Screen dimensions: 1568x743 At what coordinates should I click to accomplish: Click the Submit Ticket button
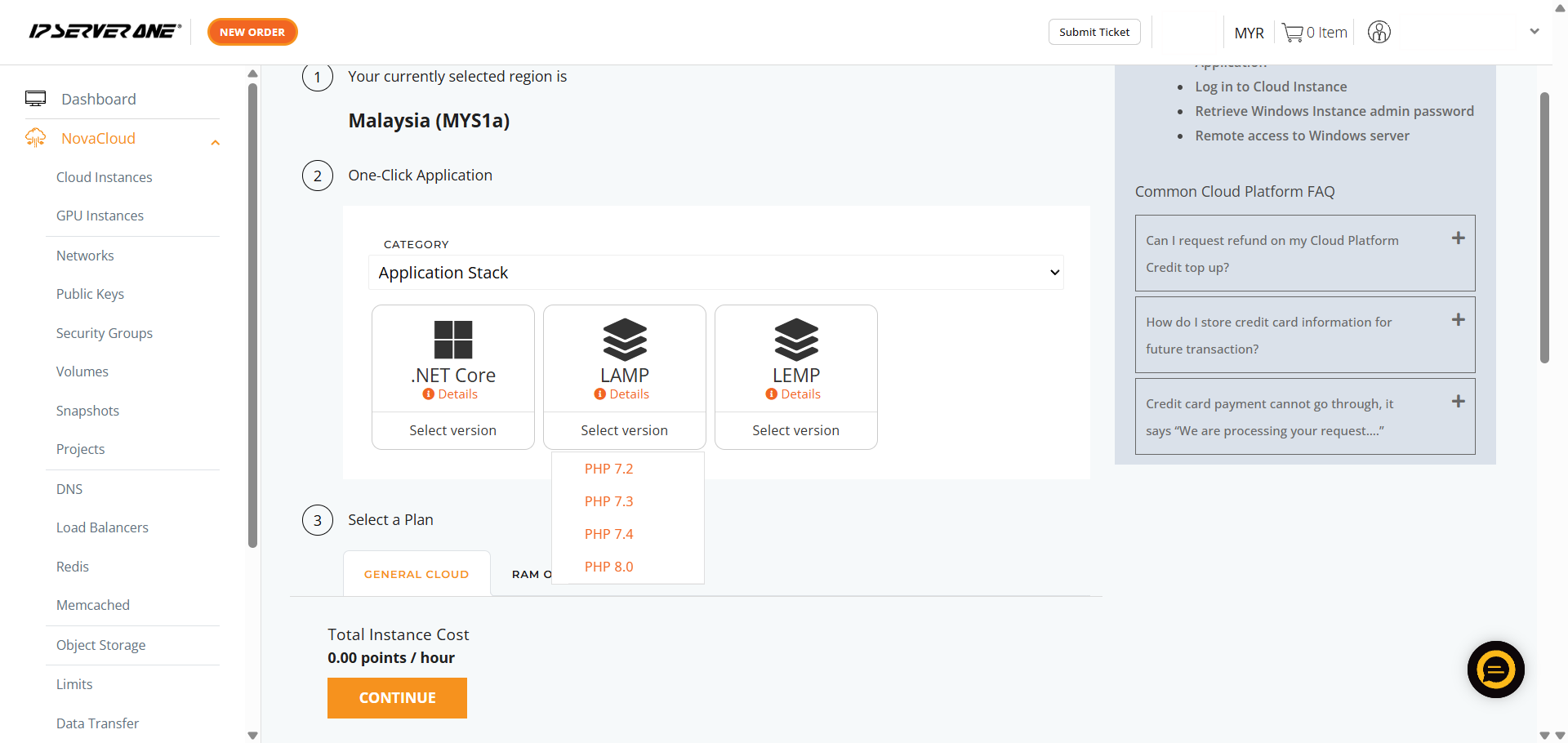point(1094,32)
